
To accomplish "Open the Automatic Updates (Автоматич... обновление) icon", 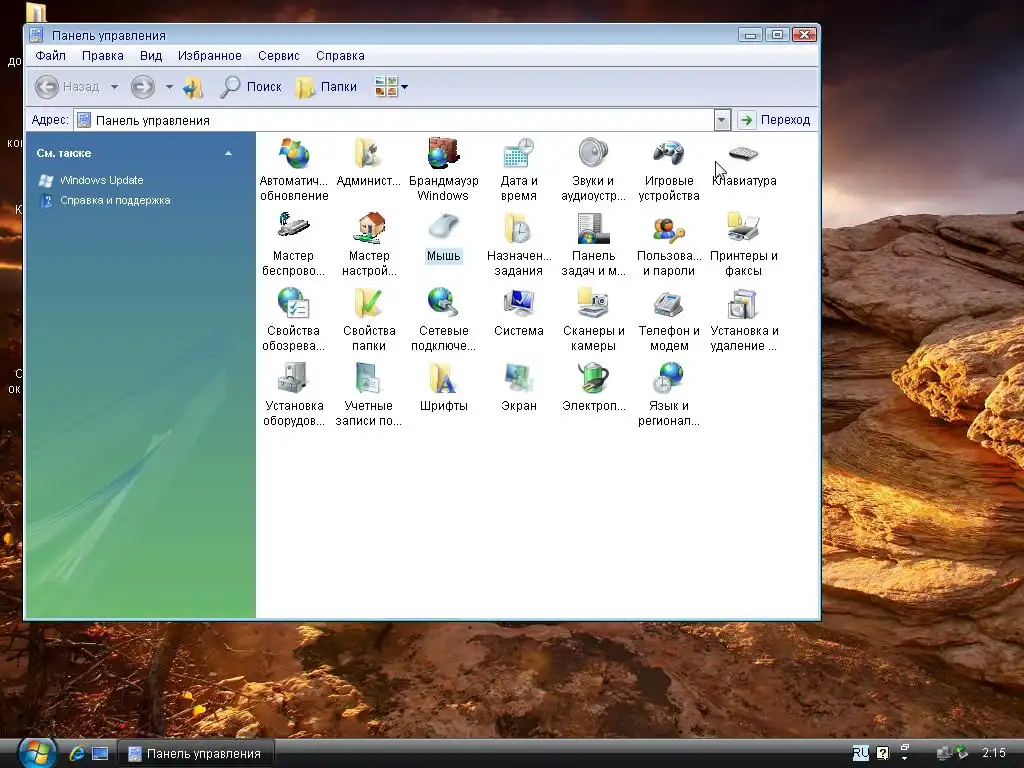I will pyautogui.click(x=294, y=169).
